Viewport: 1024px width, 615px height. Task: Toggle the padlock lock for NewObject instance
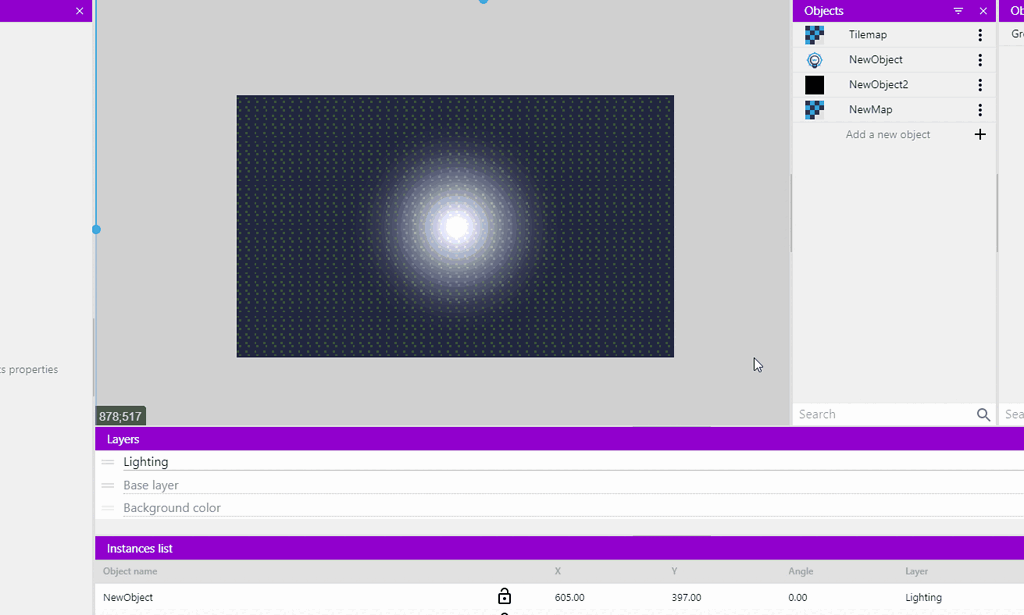(x=504, y=595)
